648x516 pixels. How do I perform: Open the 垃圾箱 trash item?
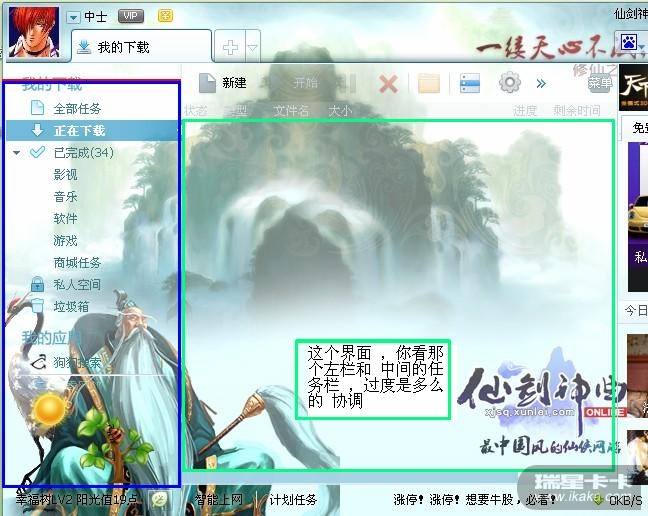(60, 306)
